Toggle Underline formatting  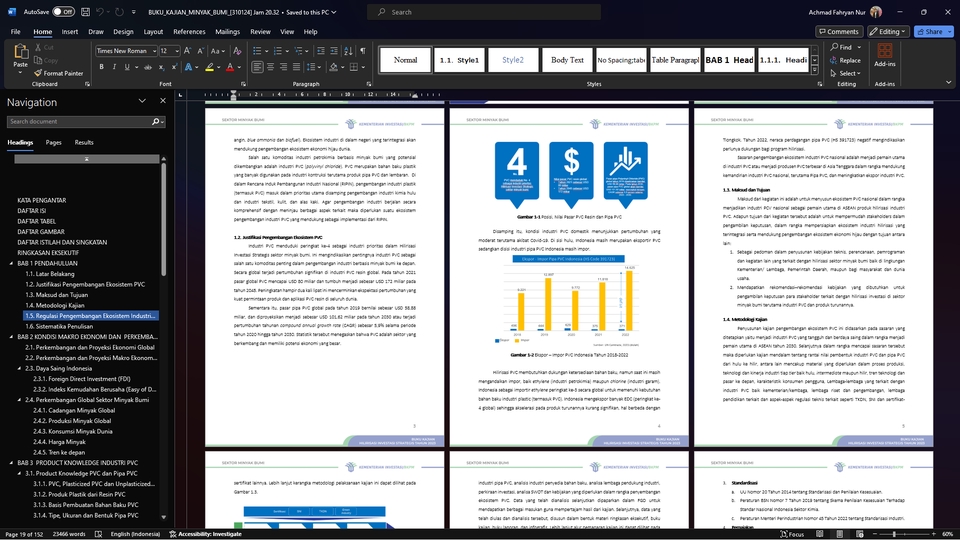pyautogui.click(x=127, y=67)
